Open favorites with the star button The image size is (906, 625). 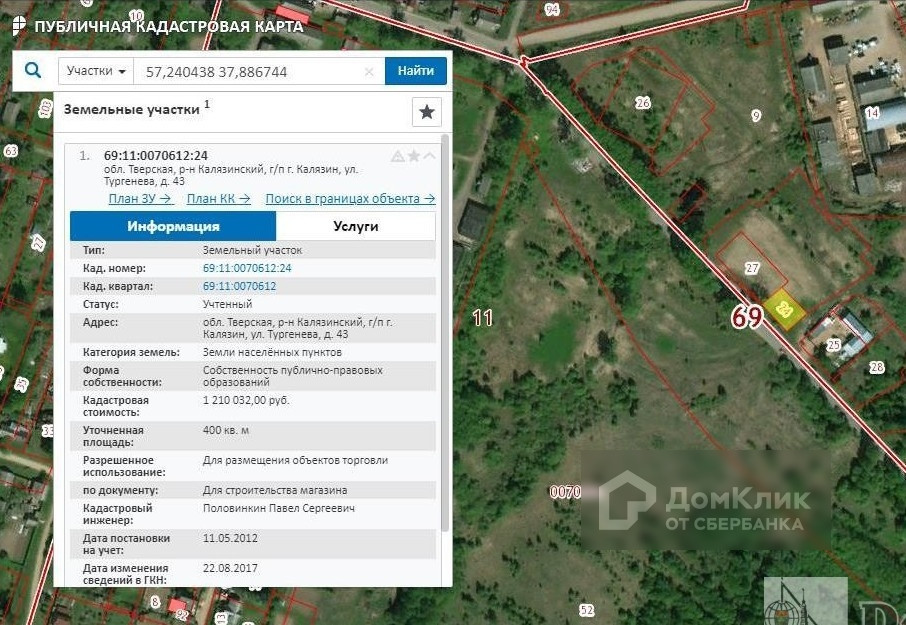click(x=427, y=112)
